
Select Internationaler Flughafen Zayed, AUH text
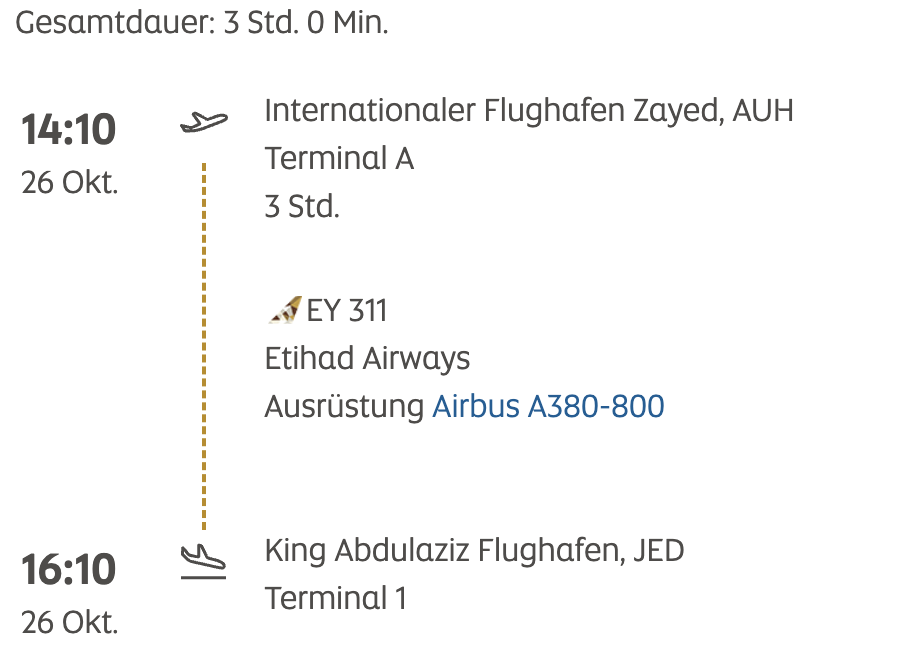[528, 110]
